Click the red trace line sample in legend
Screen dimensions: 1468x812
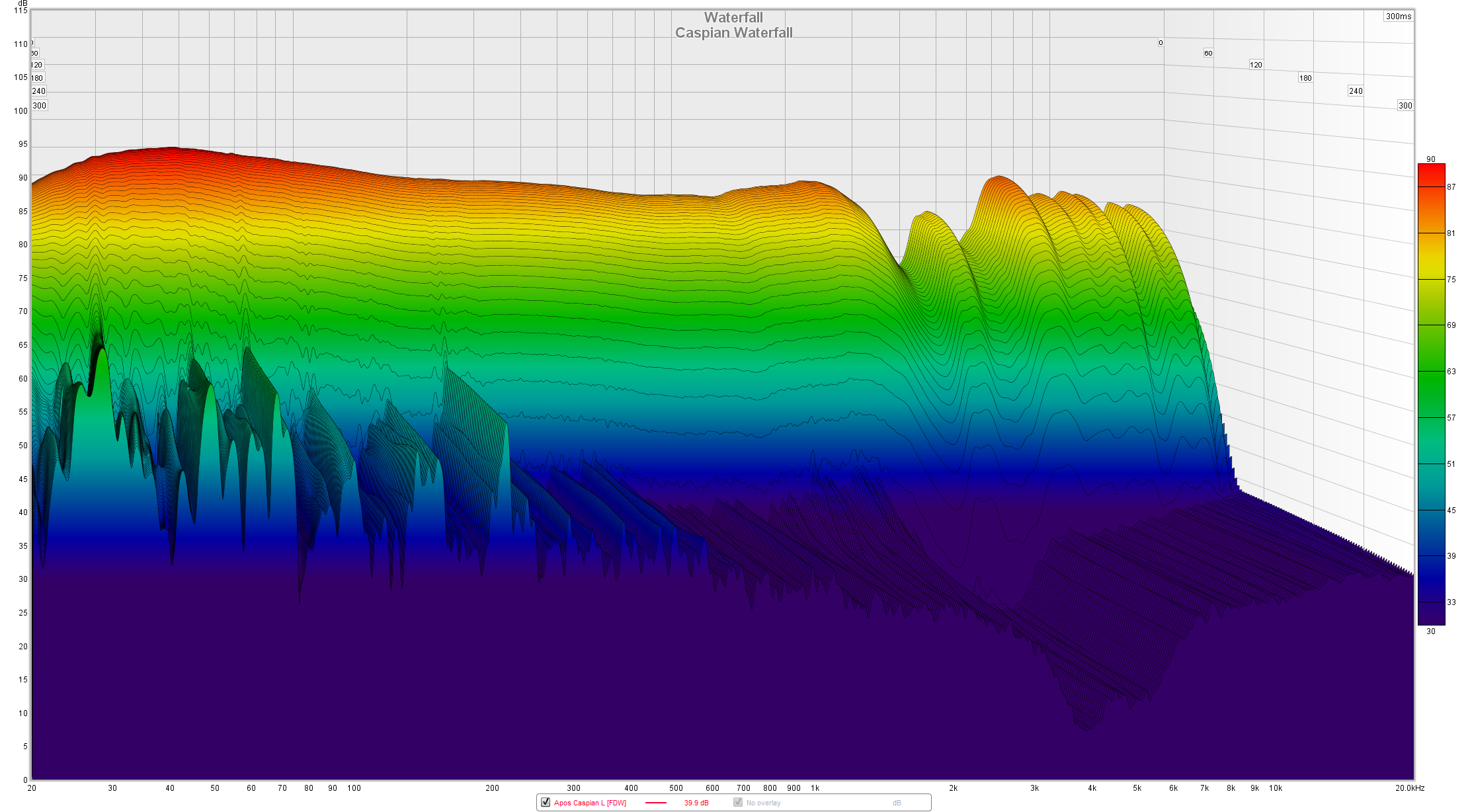point(655,803)
